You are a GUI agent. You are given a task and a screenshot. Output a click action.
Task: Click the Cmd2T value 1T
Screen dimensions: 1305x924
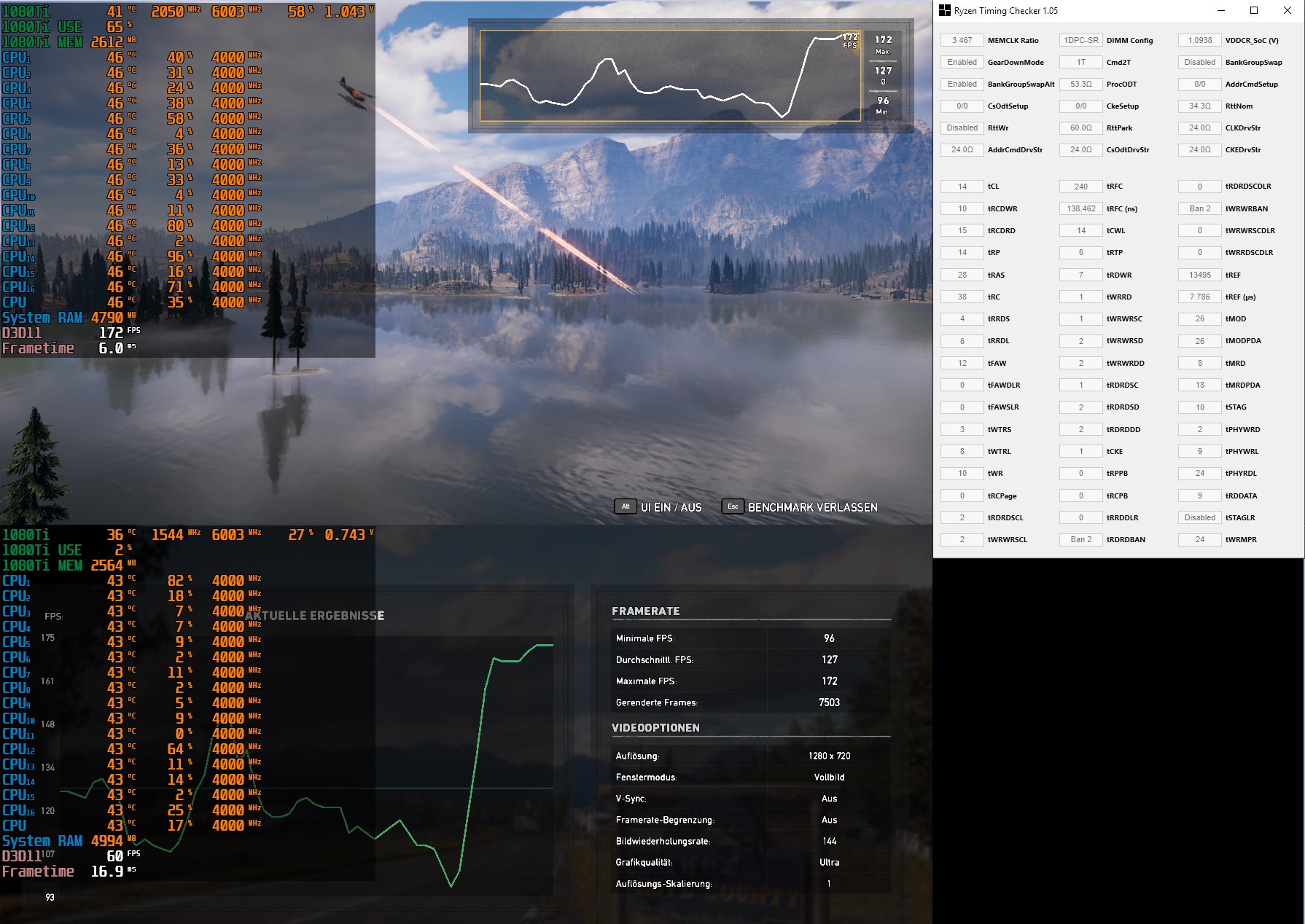pyautogui.click(x=1081, y=63)
